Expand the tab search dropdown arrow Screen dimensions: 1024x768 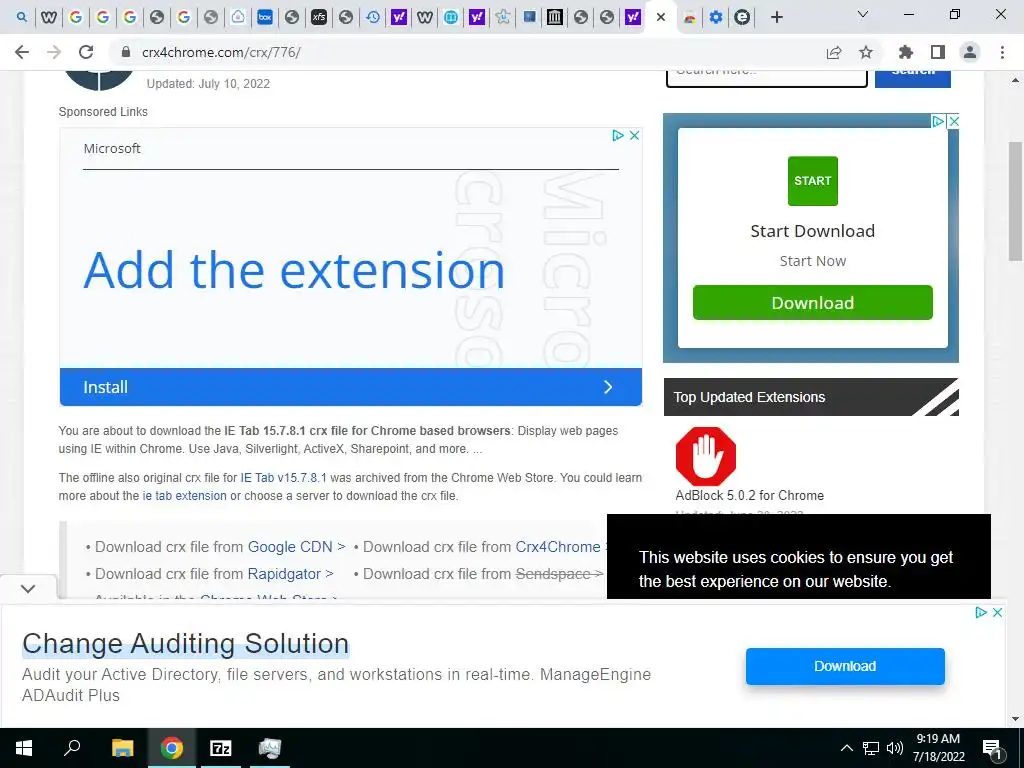[863, 14]
